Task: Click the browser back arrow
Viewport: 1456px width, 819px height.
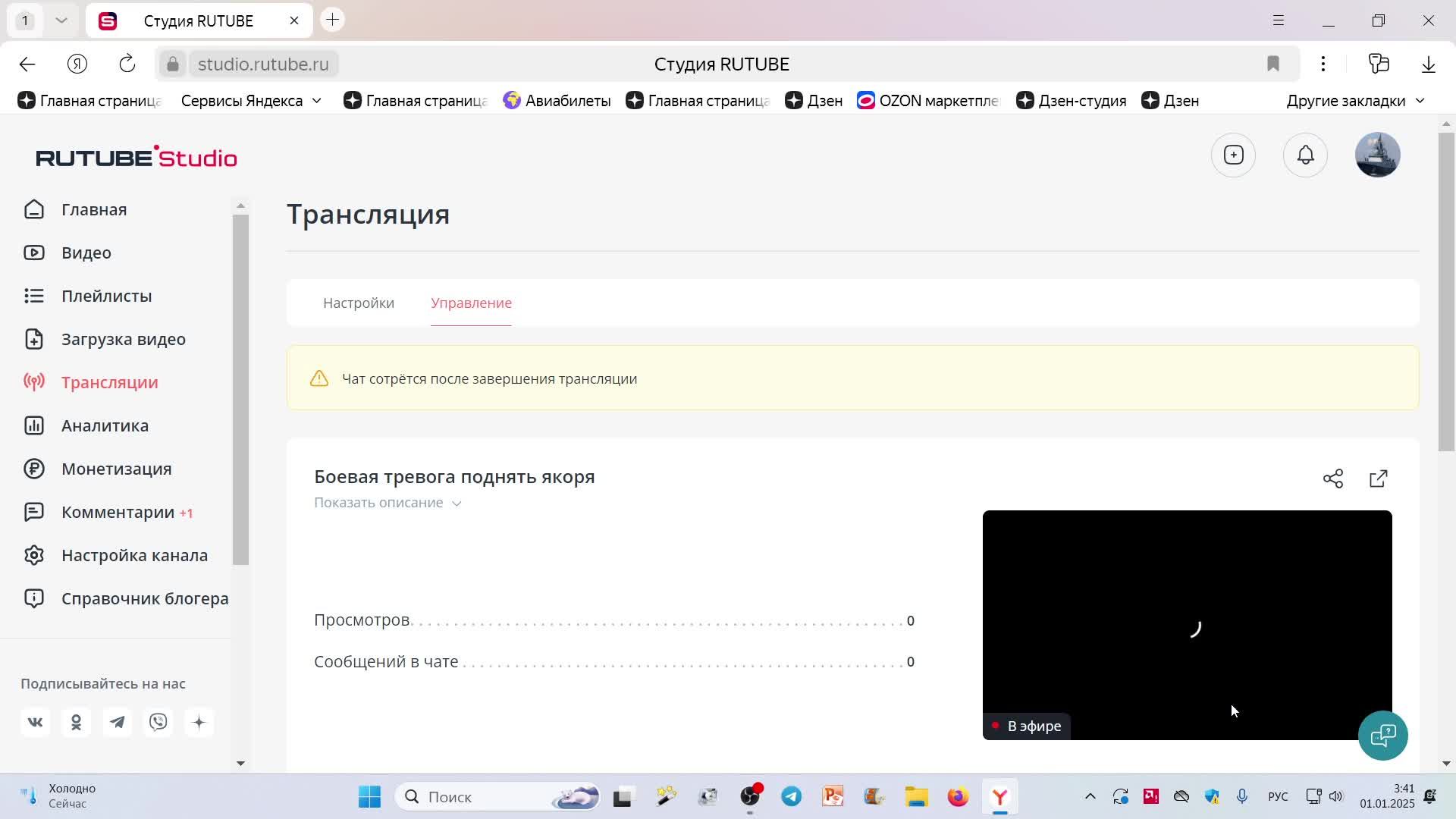Action: click(x=27, y=64)
